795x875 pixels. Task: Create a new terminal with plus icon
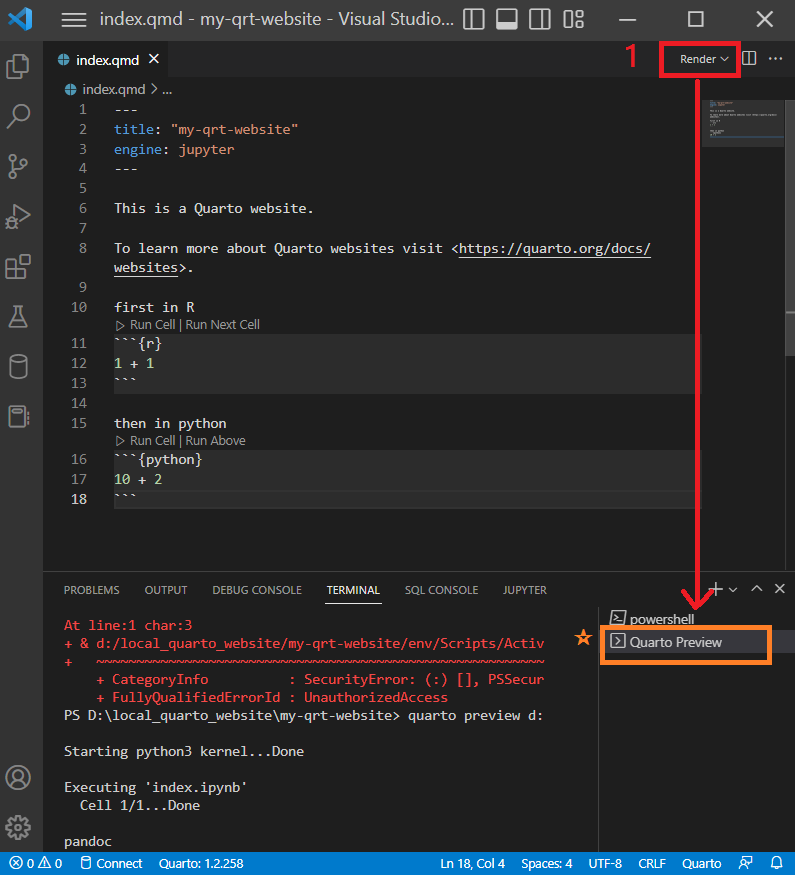[x=716, y=589]
